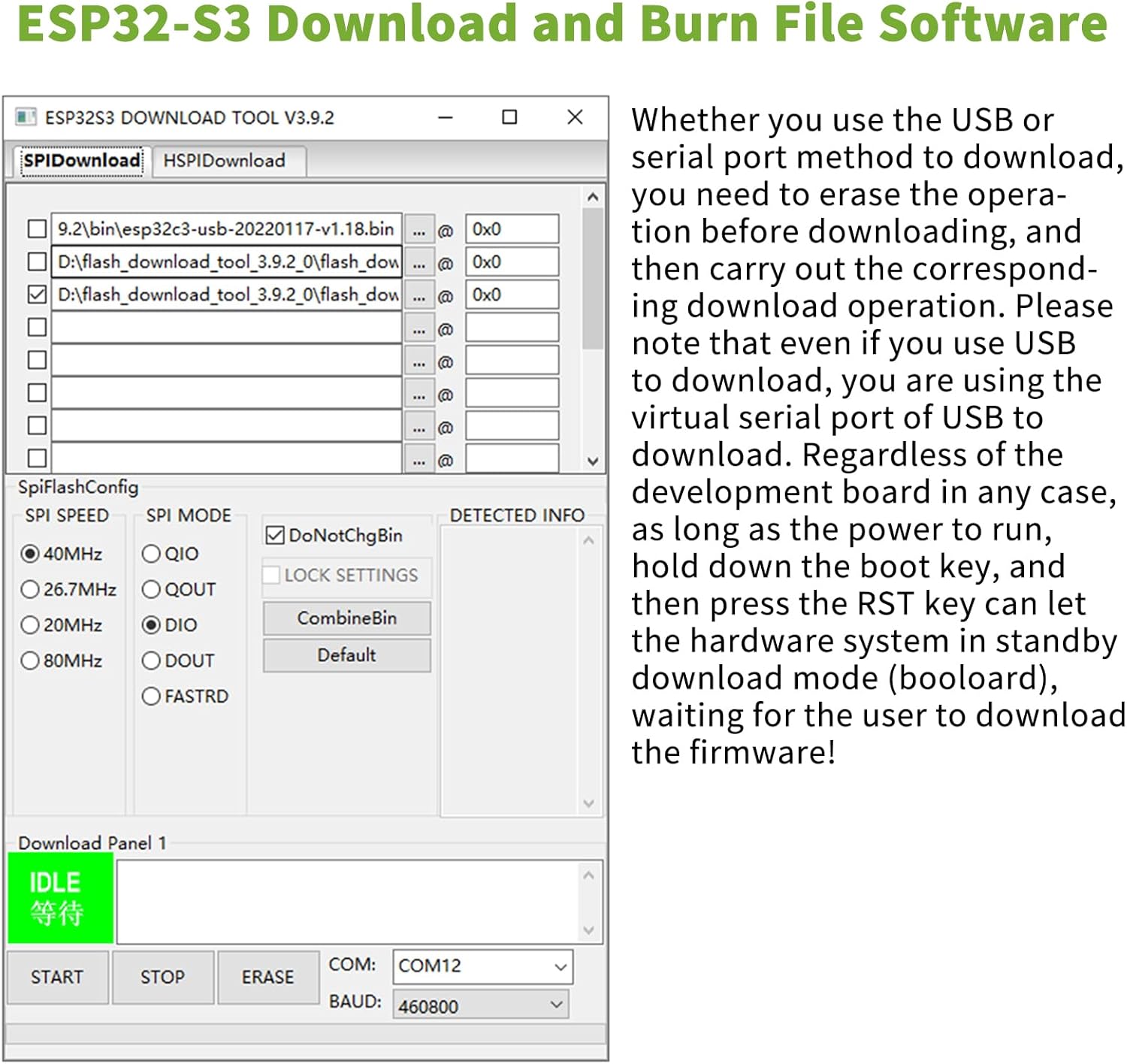Click the ESP32S3 app icon in title bar
This screenshot has height=1064, width=1127.
pyautogui.click(x=26, y=117)
